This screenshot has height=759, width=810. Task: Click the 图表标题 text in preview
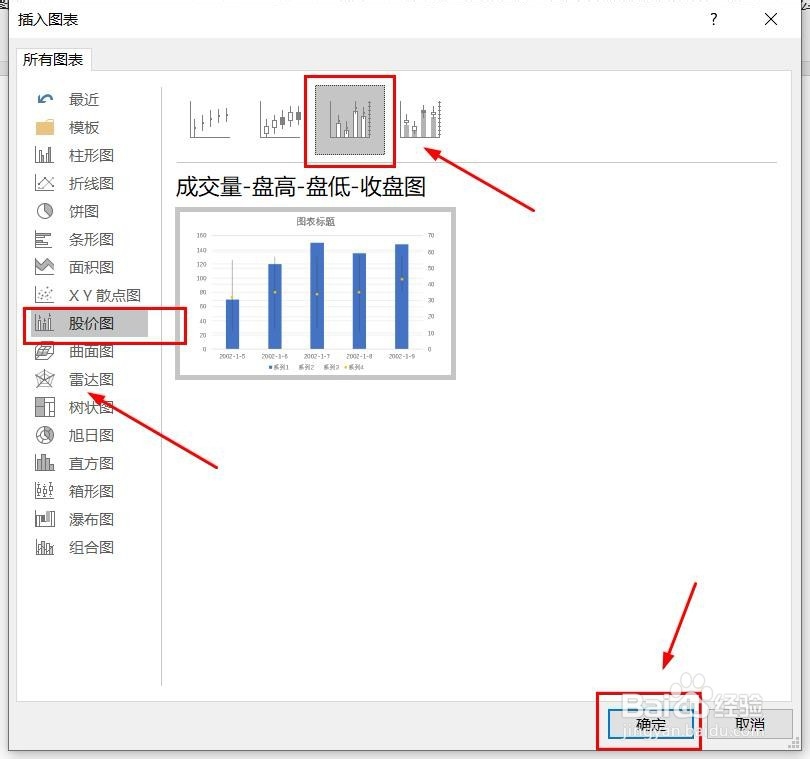[x=316, y=222]
